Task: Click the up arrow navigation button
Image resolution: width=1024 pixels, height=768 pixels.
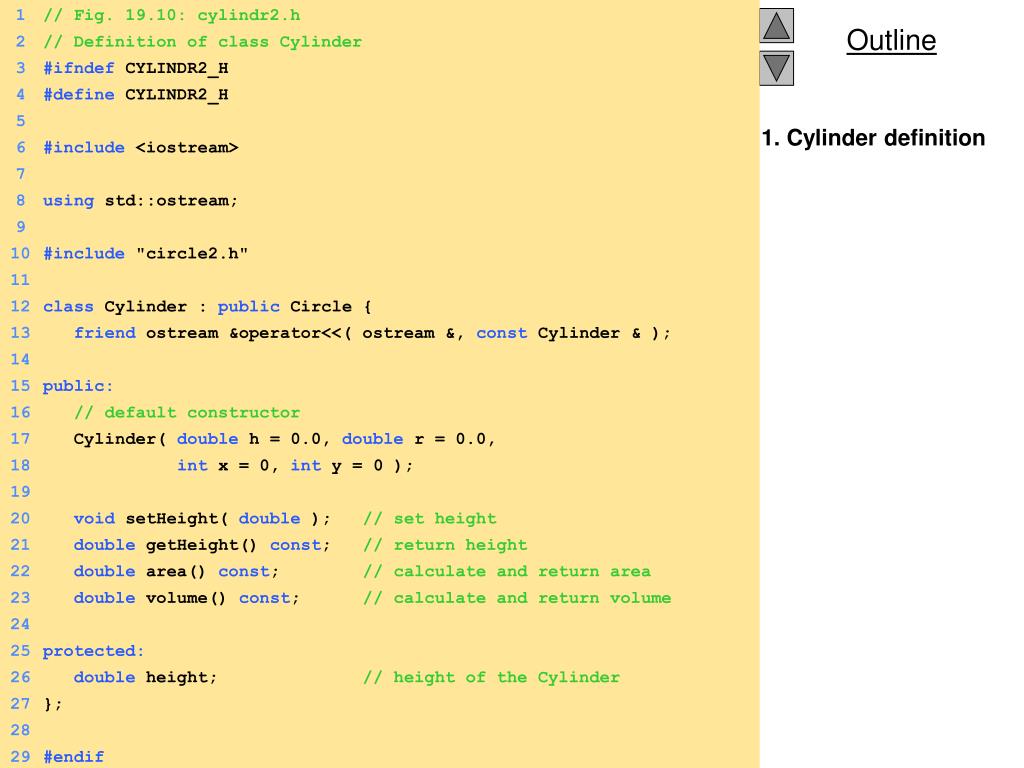Action: (x=776, y=25)
